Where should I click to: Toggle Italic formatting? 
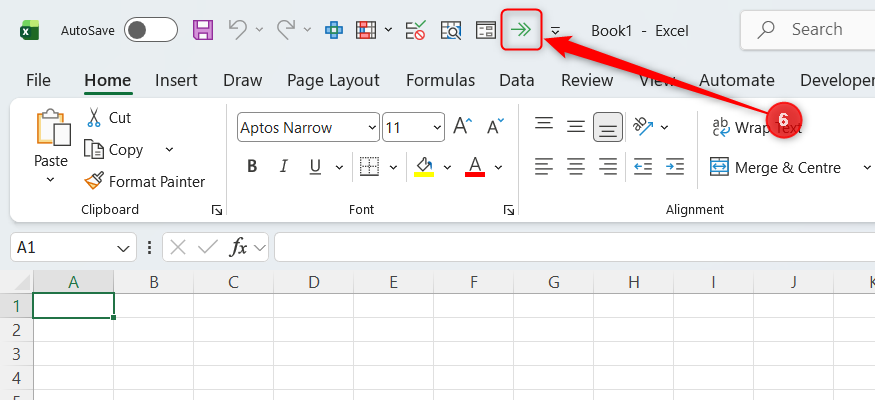point(284,166)
